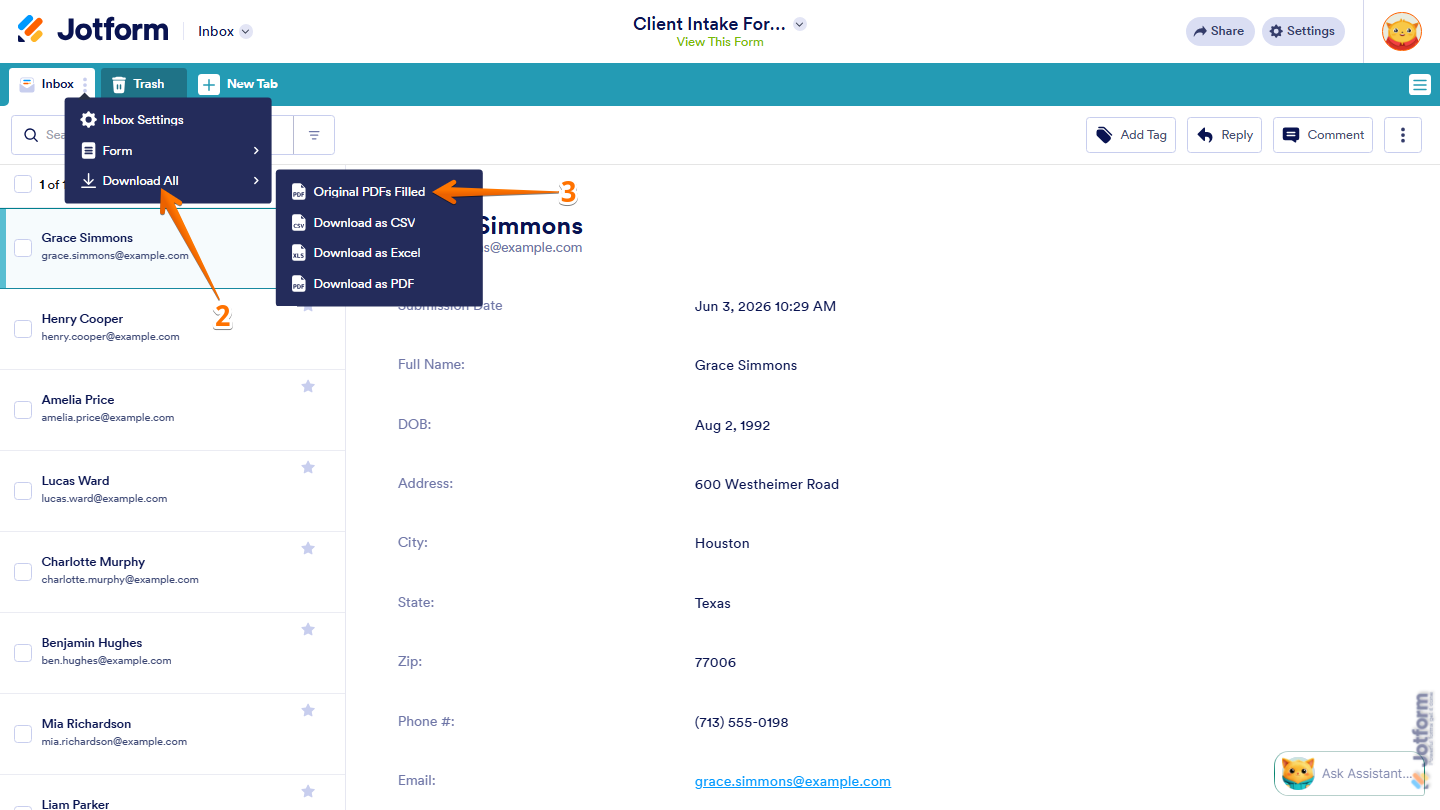Click the Share button
Image resolution: width=1440 pixels, height=810 pixels.
point(1219,31)
